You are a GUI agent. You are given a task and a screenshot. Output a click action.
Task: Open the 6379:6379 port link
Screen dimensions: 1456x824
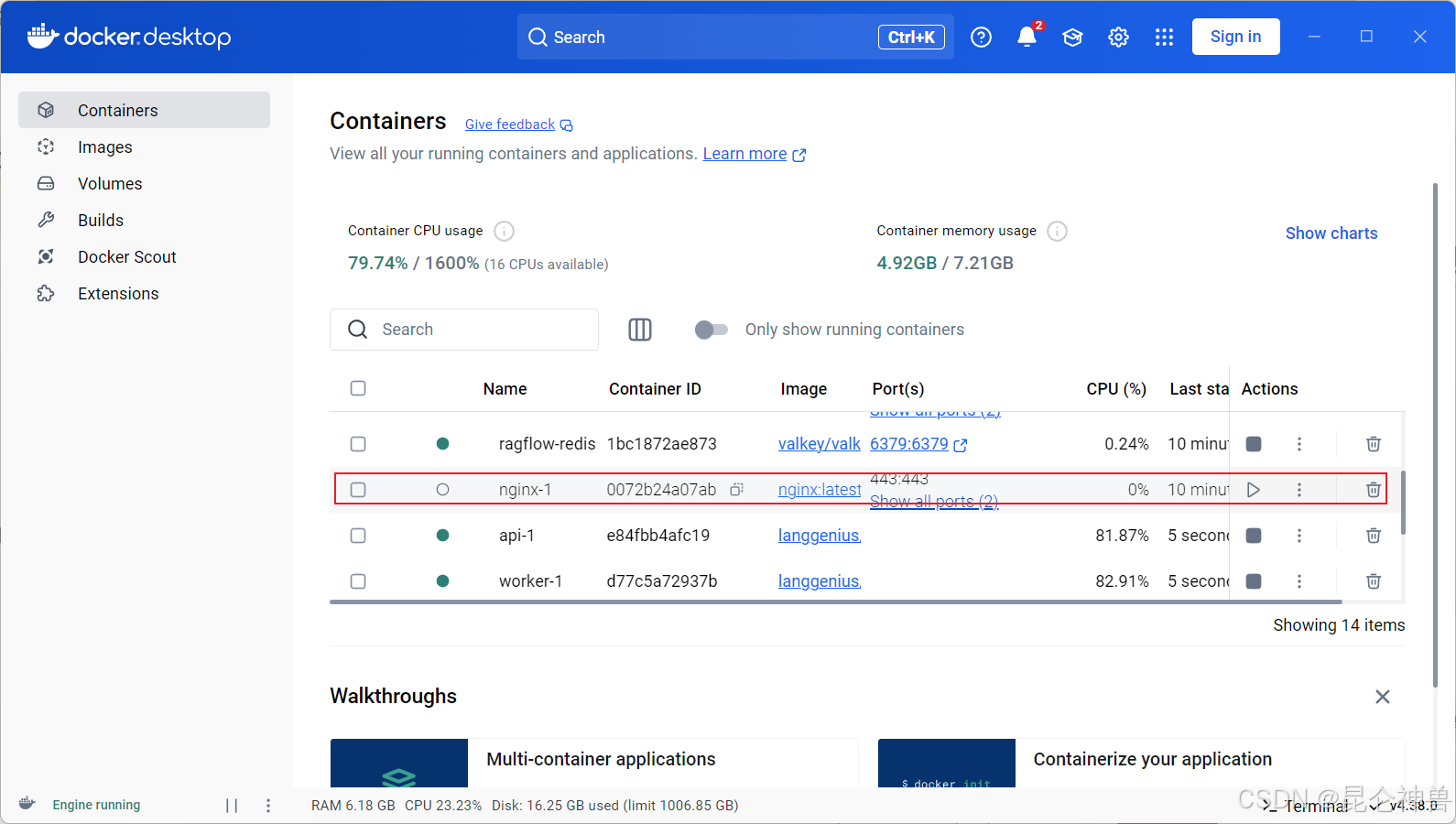(918, 444)
